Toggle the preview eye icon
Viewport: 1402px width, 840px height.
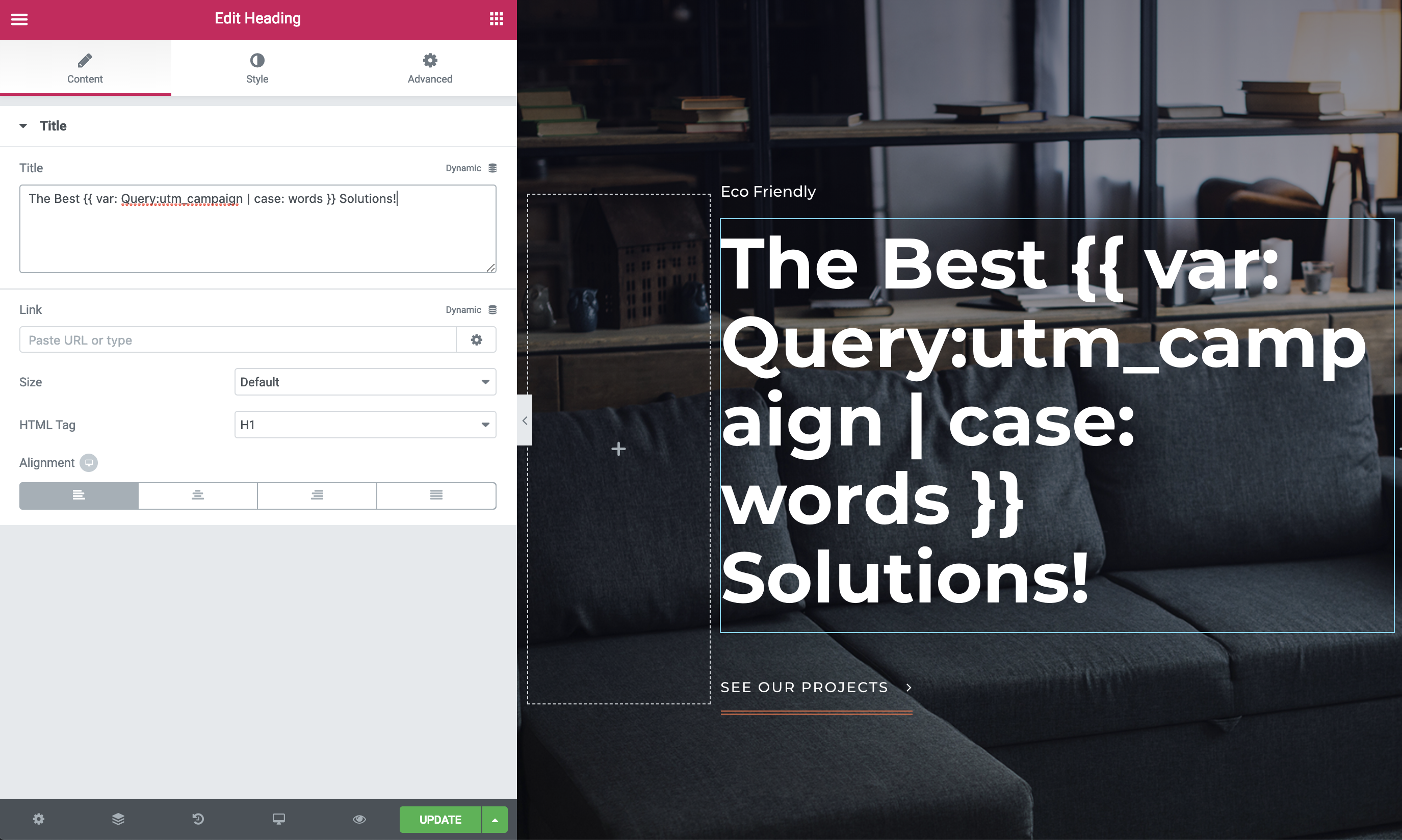pyautogui.click(x=359, y=820)
